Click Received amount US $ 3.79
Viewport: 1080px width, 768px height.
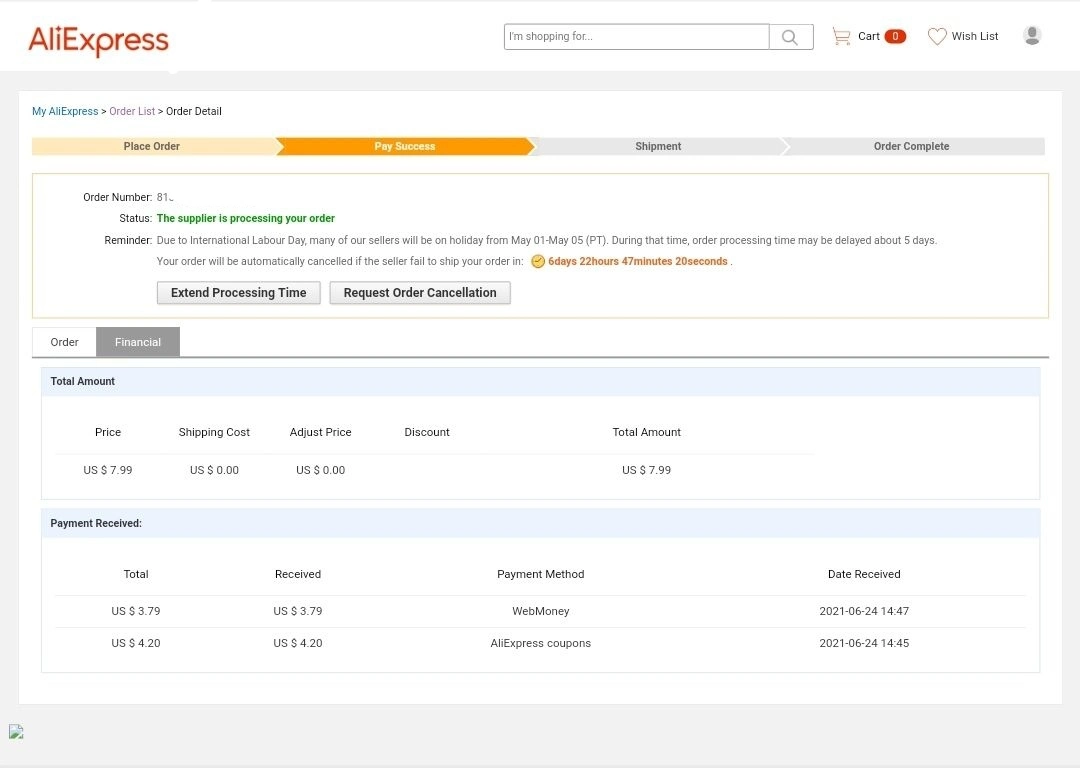298,612
